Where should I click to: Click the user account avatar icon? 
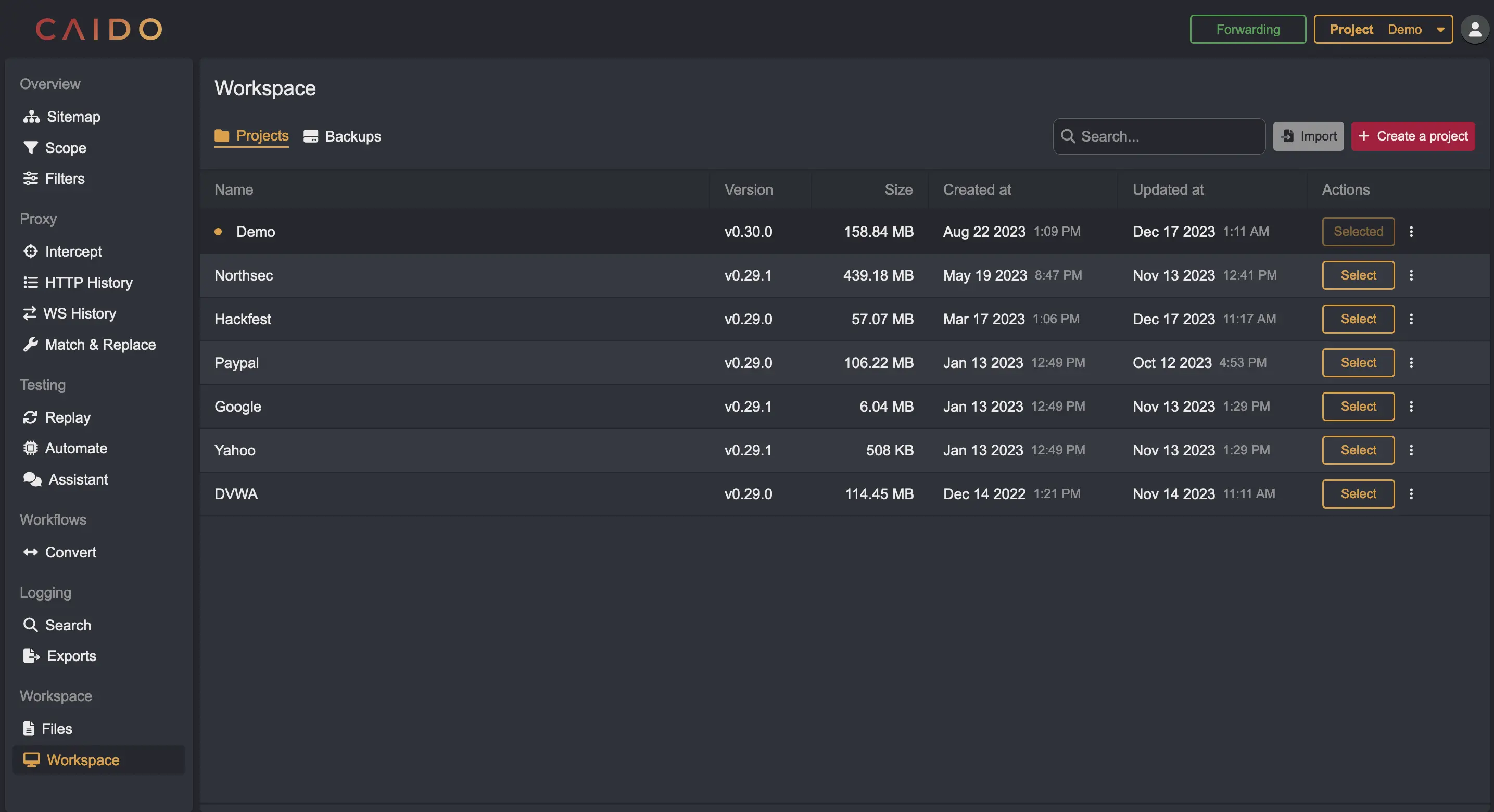point(1475,29)
